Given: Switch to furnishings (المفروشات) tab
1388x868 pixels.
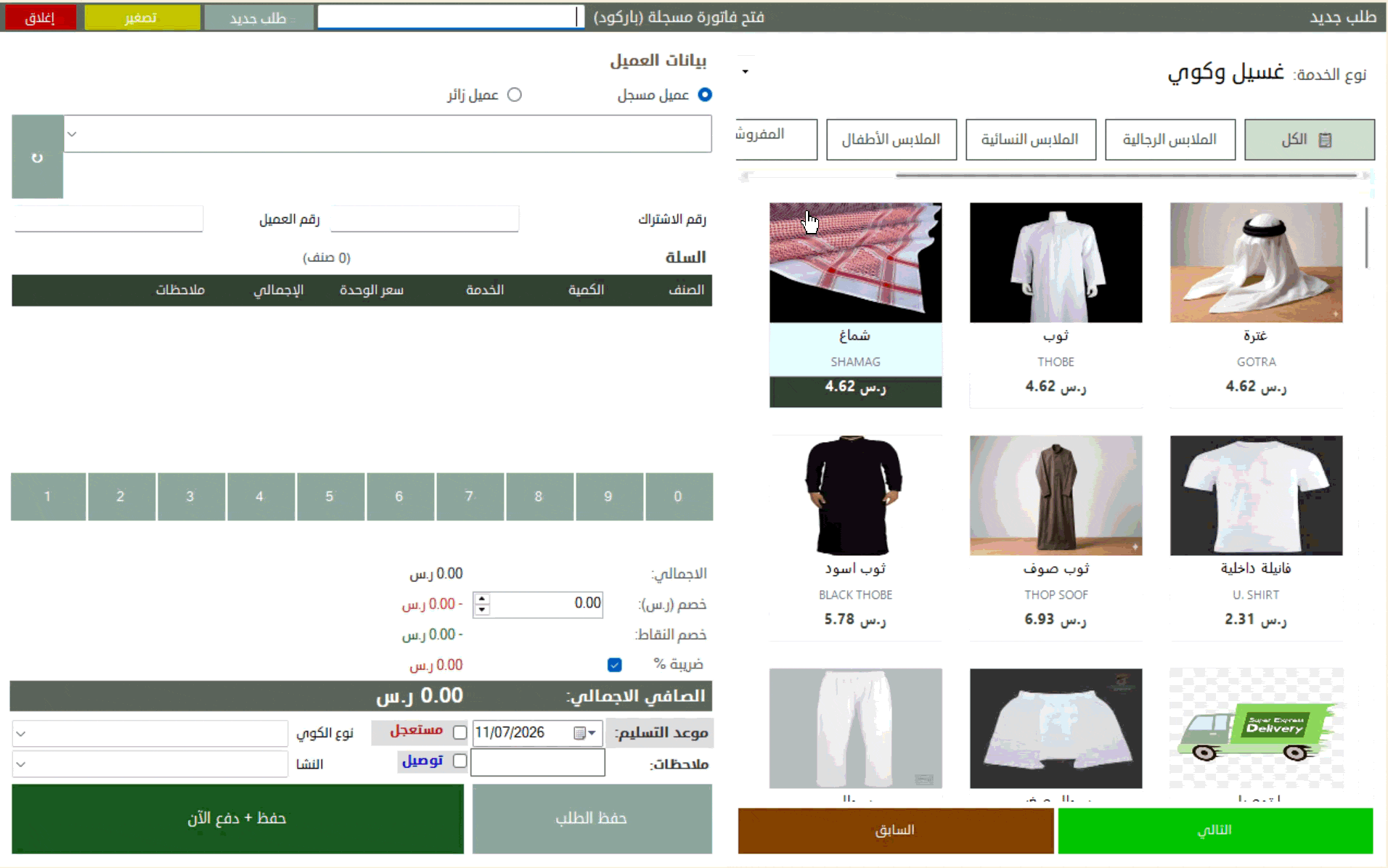Looking at the screenshot, I should click(776, 139).
